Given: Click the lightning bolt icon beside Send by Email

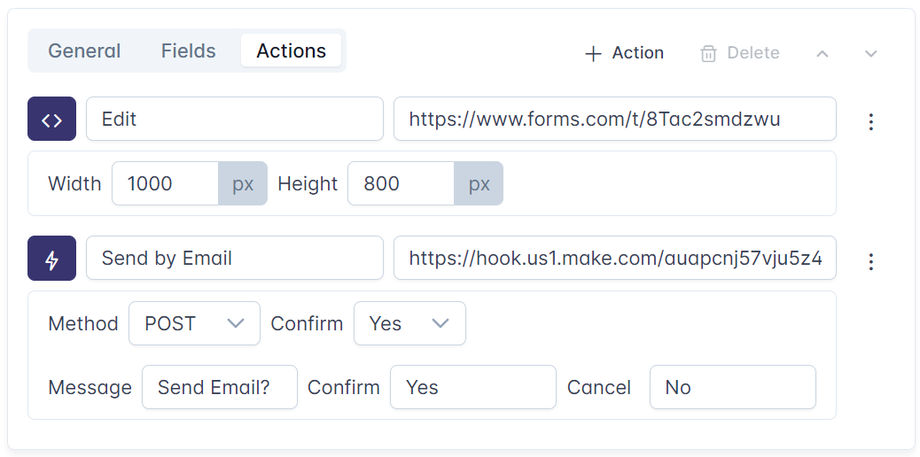Looking at the screenshot, I should tap(52, 259).
